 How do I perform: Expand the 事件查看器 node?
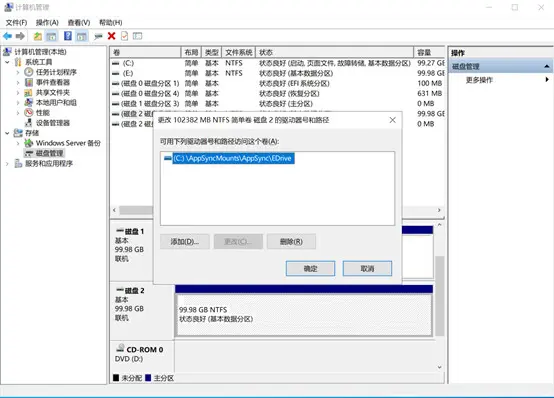(18, 83)
